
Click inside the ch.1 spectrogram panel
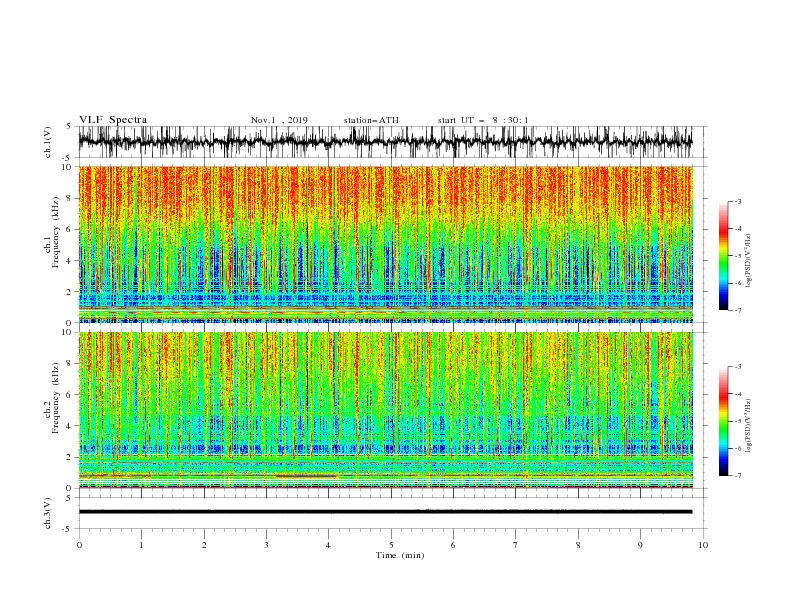(x=385, y=244)
